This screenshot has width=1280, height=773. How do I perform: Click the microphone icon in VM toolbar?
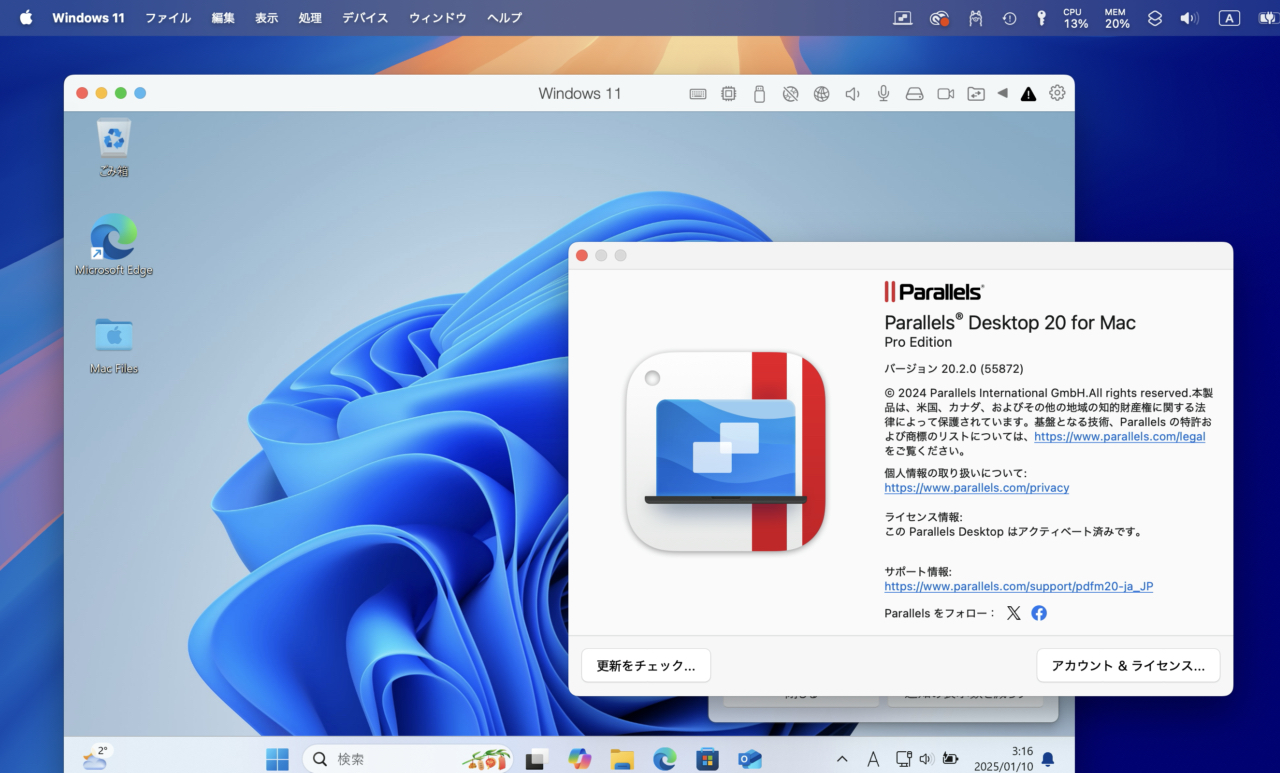click(x=883, y=94)
